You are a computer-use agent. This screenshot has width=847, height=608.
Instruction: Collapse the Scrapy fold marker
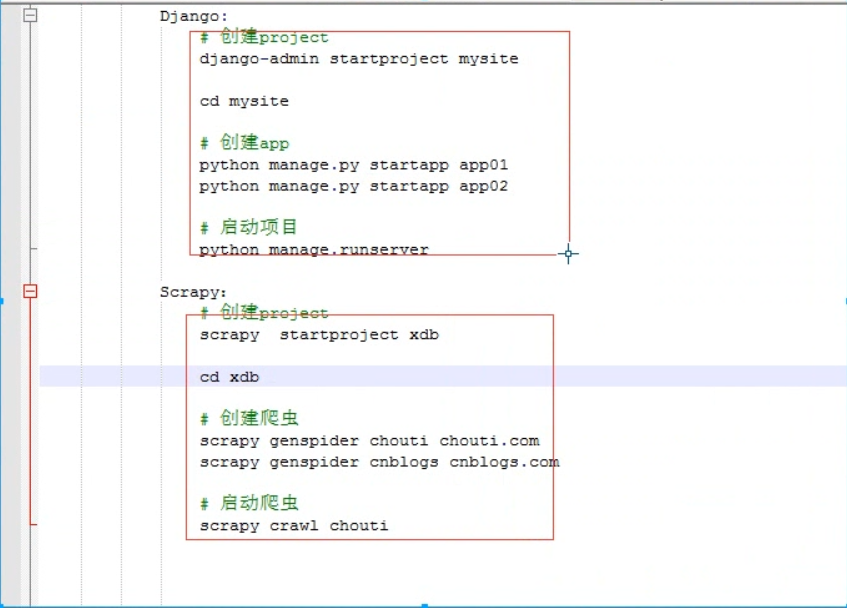[x=30, y=292]
